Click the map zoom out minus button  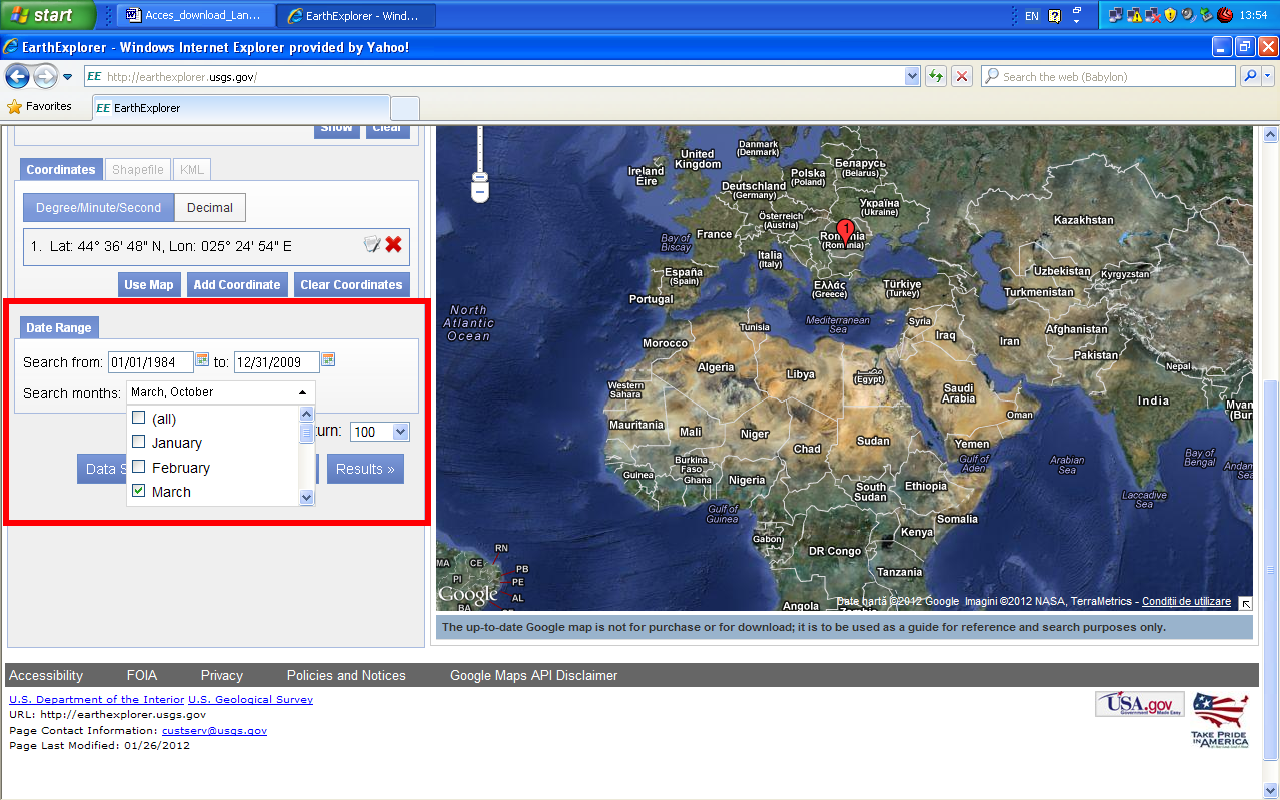[479, 190]
